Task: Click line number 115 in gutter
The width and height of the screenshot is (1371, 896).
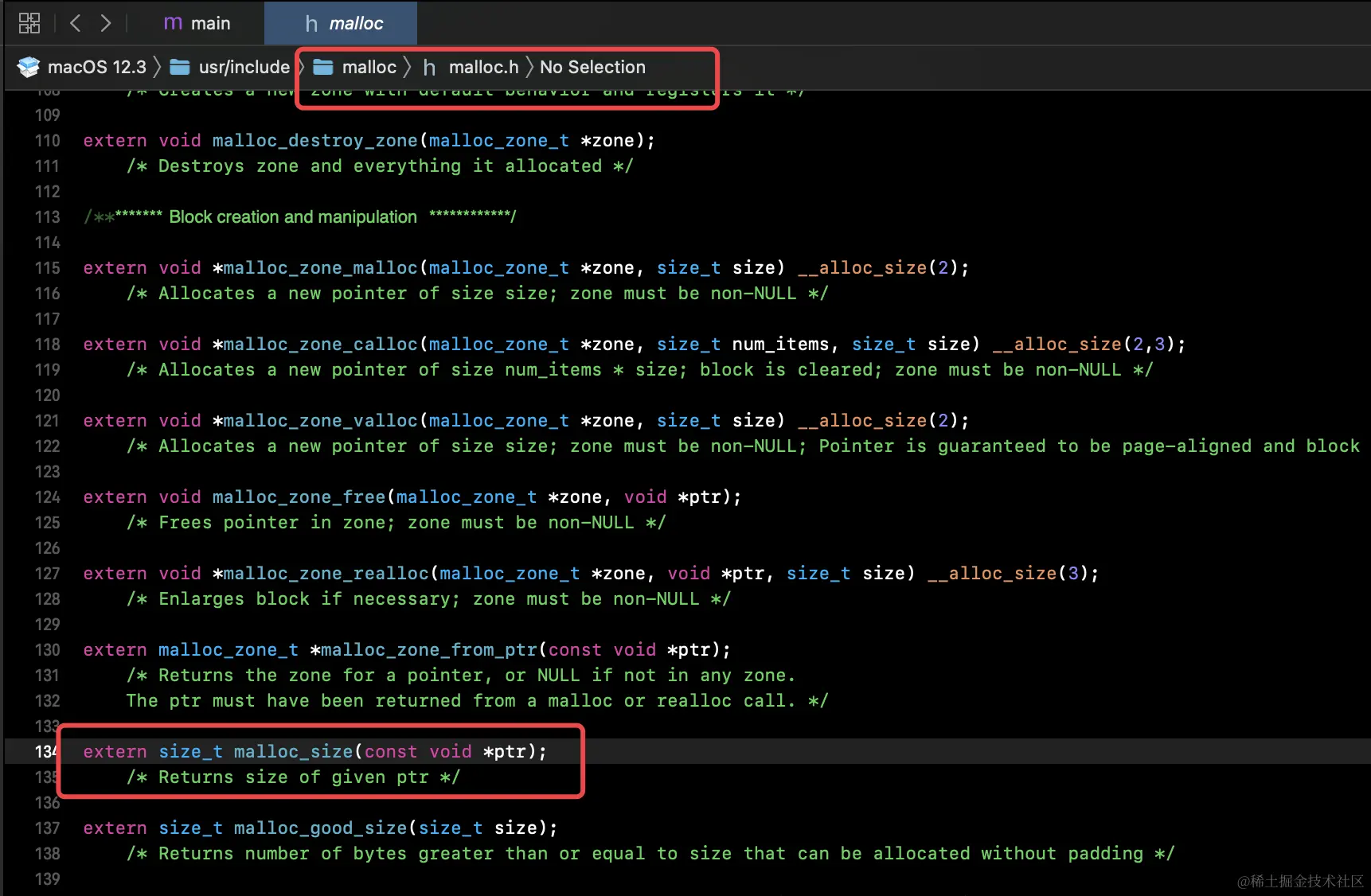Action: click(x=48, y=268)
